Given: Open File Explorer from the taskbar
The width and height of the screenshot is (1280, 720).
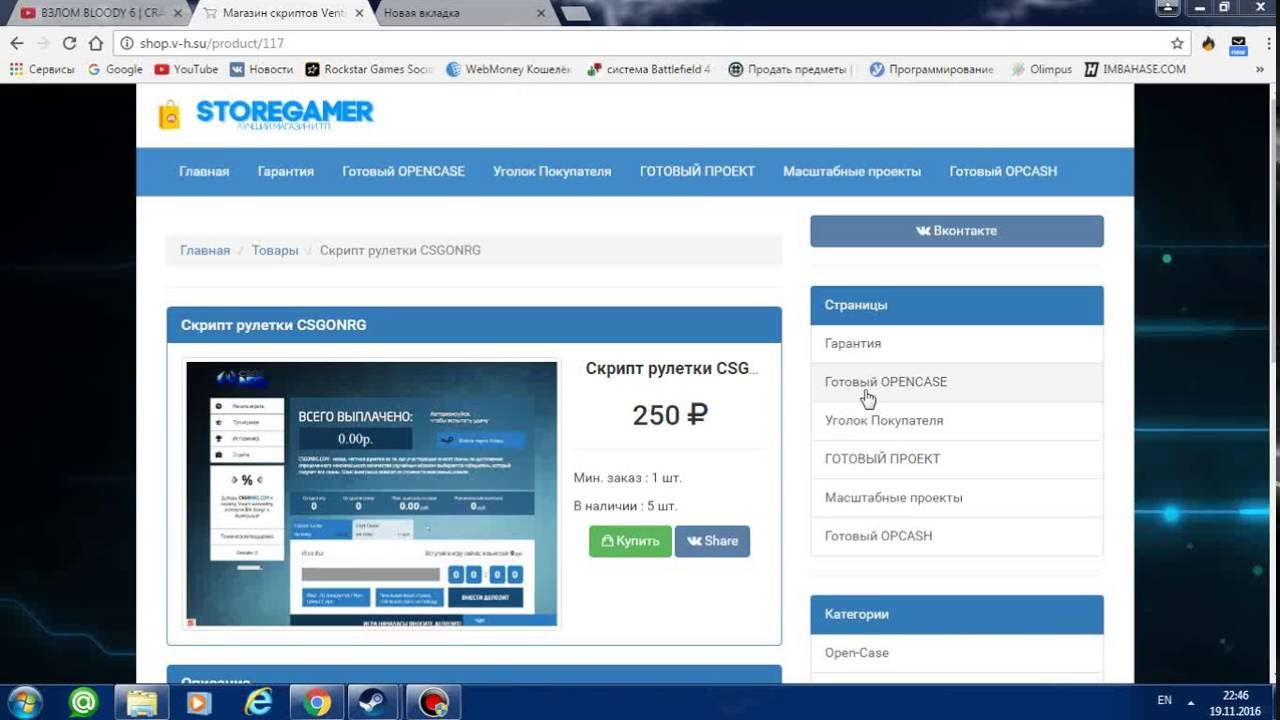Looking at the screenshot, I should click(141, 703).
